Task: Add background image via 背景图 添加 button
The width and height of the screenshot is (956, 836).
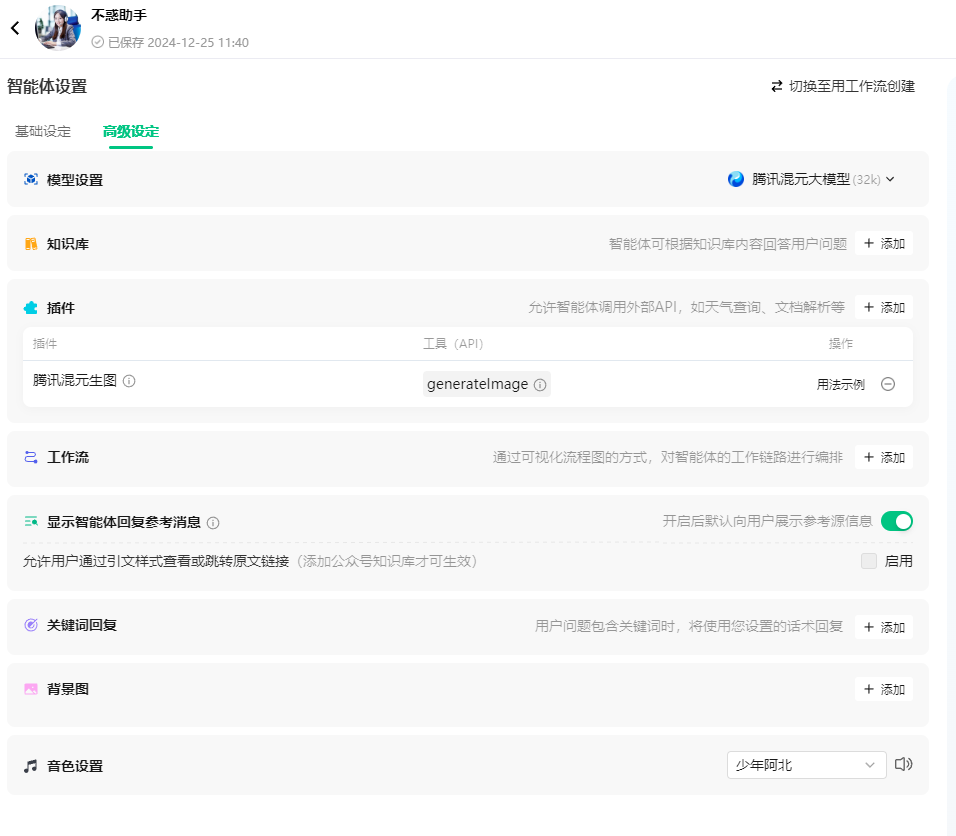Action: pyautogui.click(x=884, y=689)
